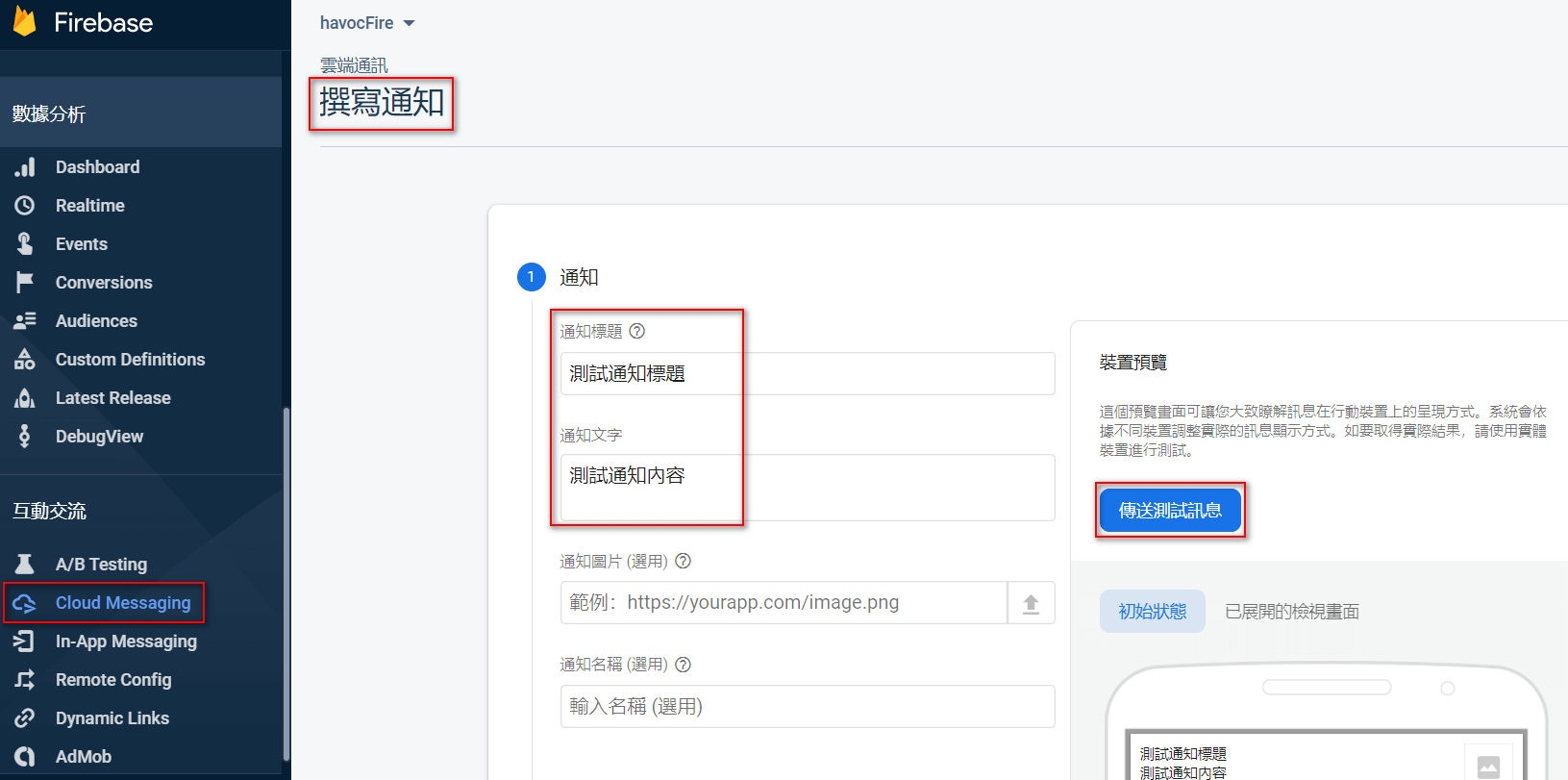Open DebugView page

pyautogui.click(x=99, y=437)
